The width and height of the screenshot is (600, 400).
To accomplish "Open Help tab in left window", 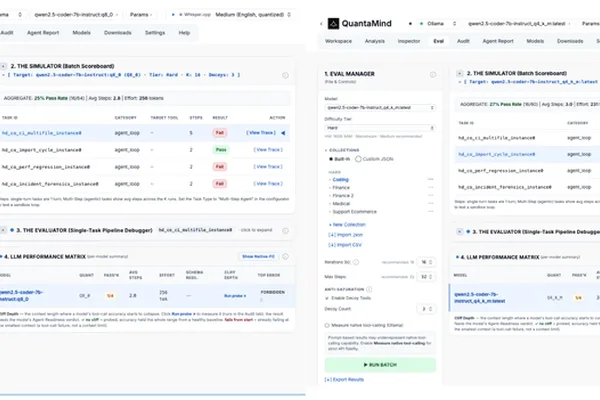I will (184, 33).
